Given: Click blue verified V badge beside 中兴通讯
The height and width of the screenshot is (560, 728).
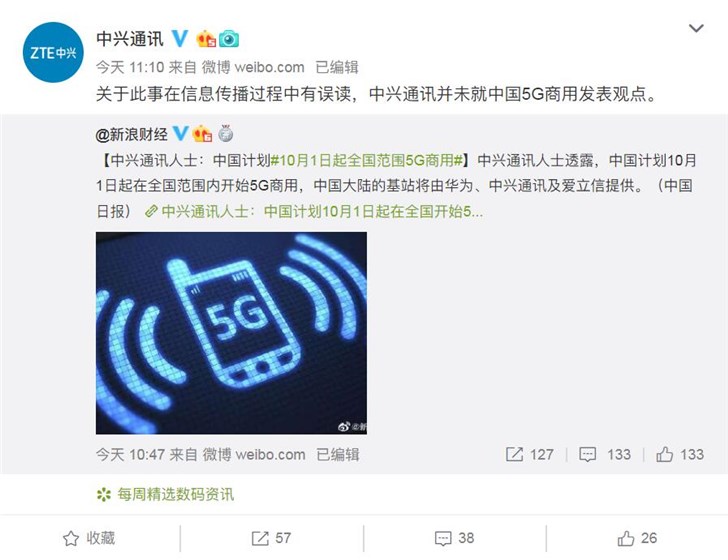Looking at the screenshot, I should [180, 38].
